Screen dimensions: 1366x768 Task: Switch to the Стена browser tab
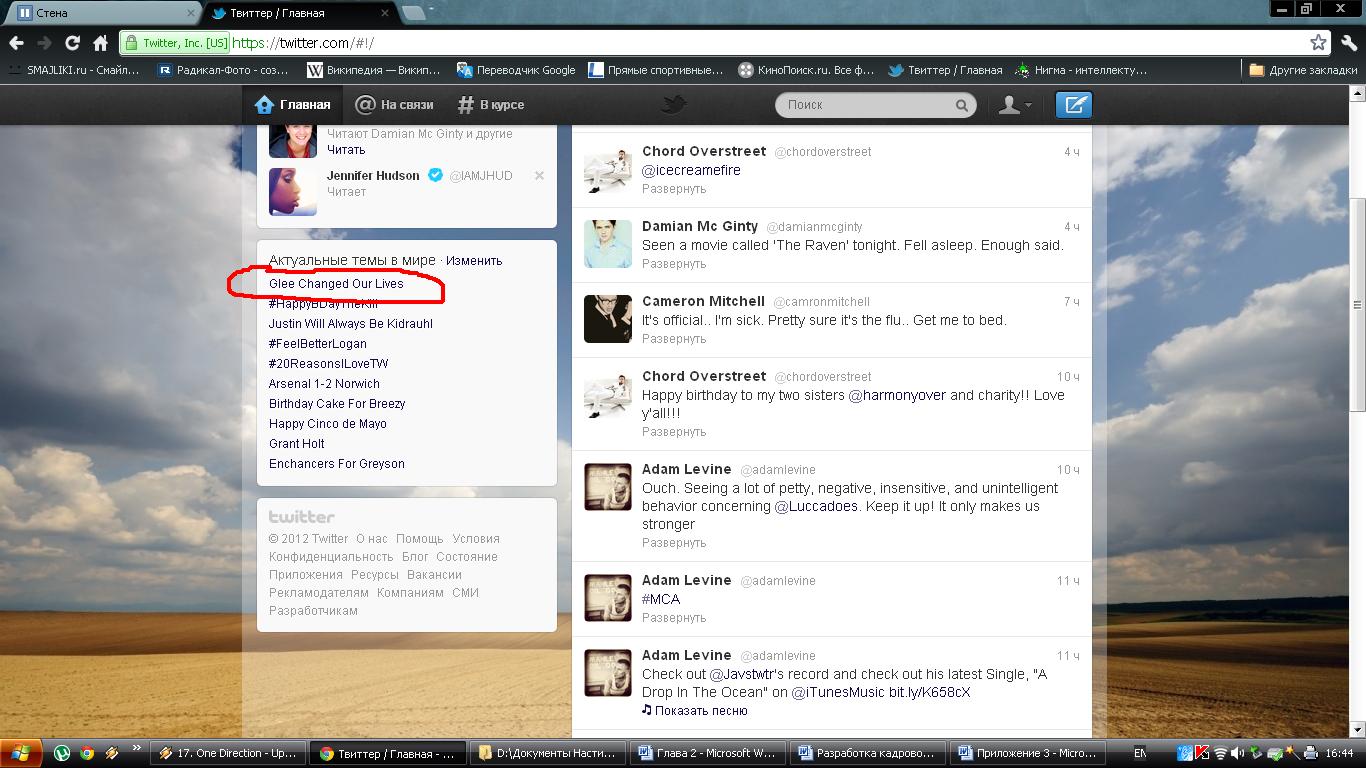click(103, 14)
